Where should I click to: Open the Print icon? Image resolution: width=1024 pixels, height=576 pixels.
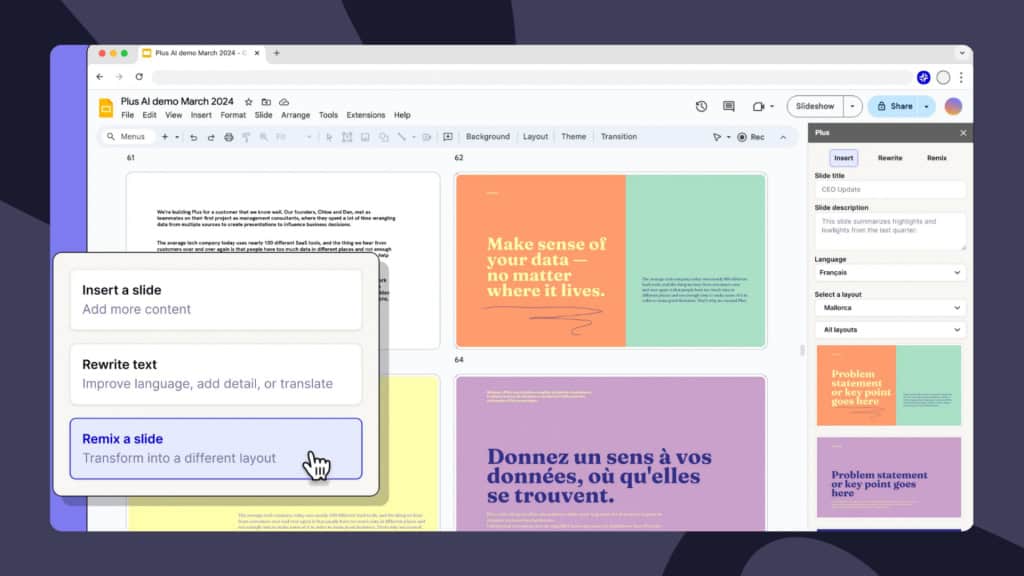[228, 137]
